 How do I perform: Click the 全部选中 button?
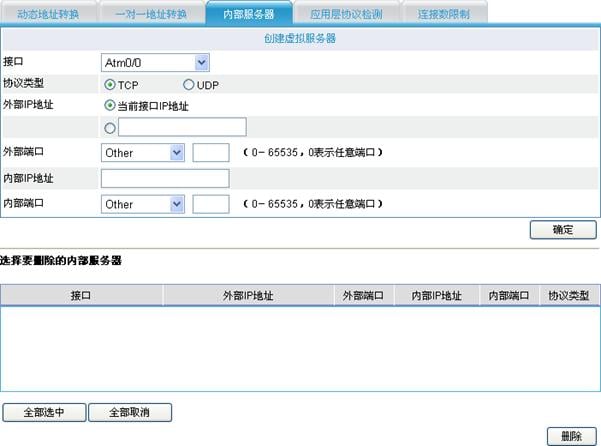click(44, 412)
